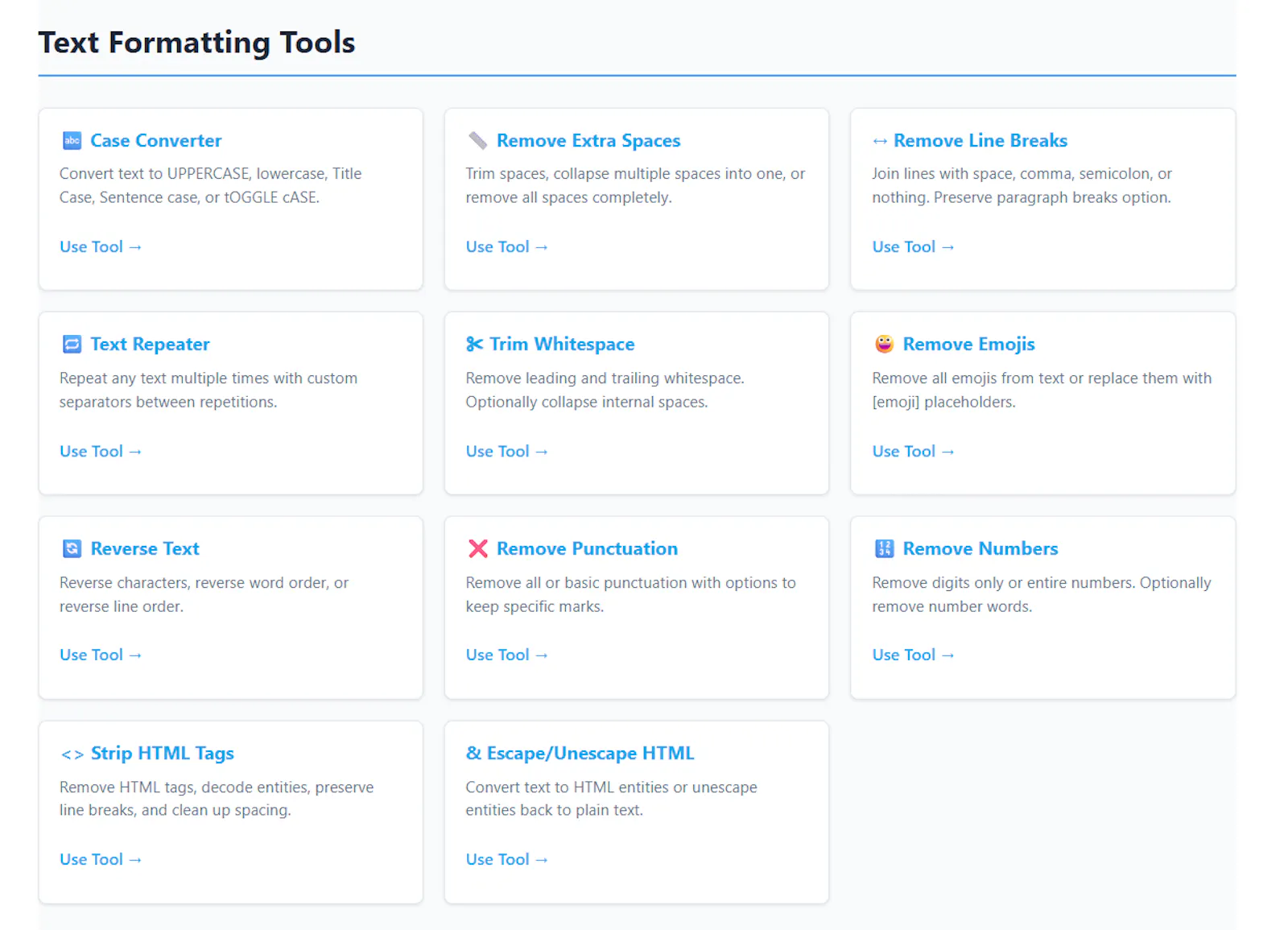Click the Case Converter abc icon

click(72, 141)
